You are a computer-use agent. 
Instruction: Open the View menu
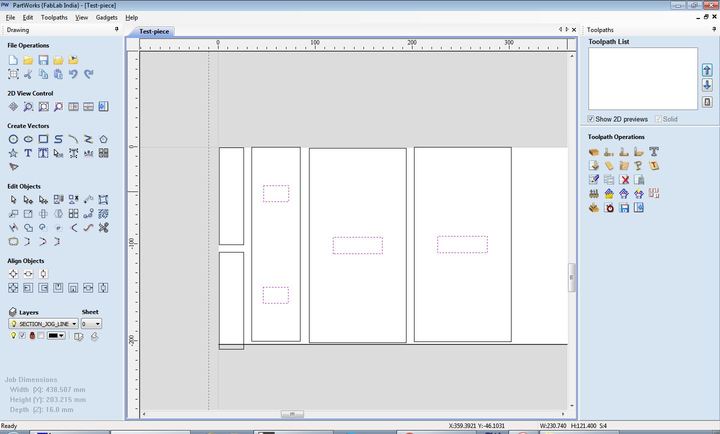81,17
